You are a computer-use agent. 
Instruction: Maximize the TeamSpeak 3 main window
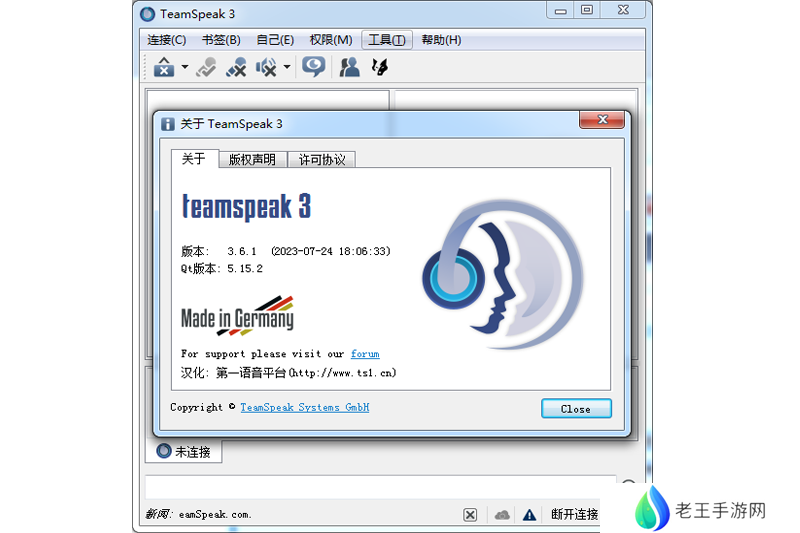587,10
